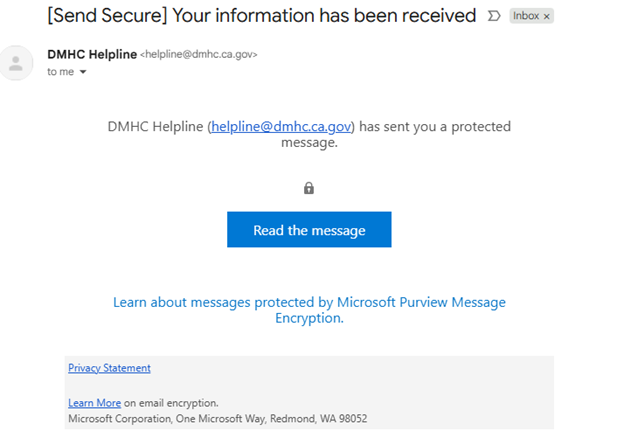The height and width of the screenshot is (445, 624).
Task: Click the Inbox label tag
Action: click(525, 17)
